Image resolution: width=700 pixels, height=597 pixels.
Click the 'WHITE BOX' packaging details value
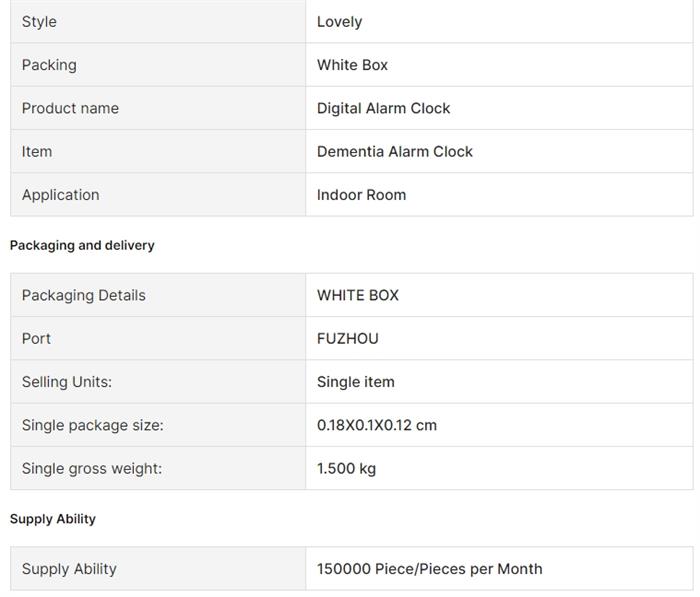pyautogui.click(x=357, y=295)
